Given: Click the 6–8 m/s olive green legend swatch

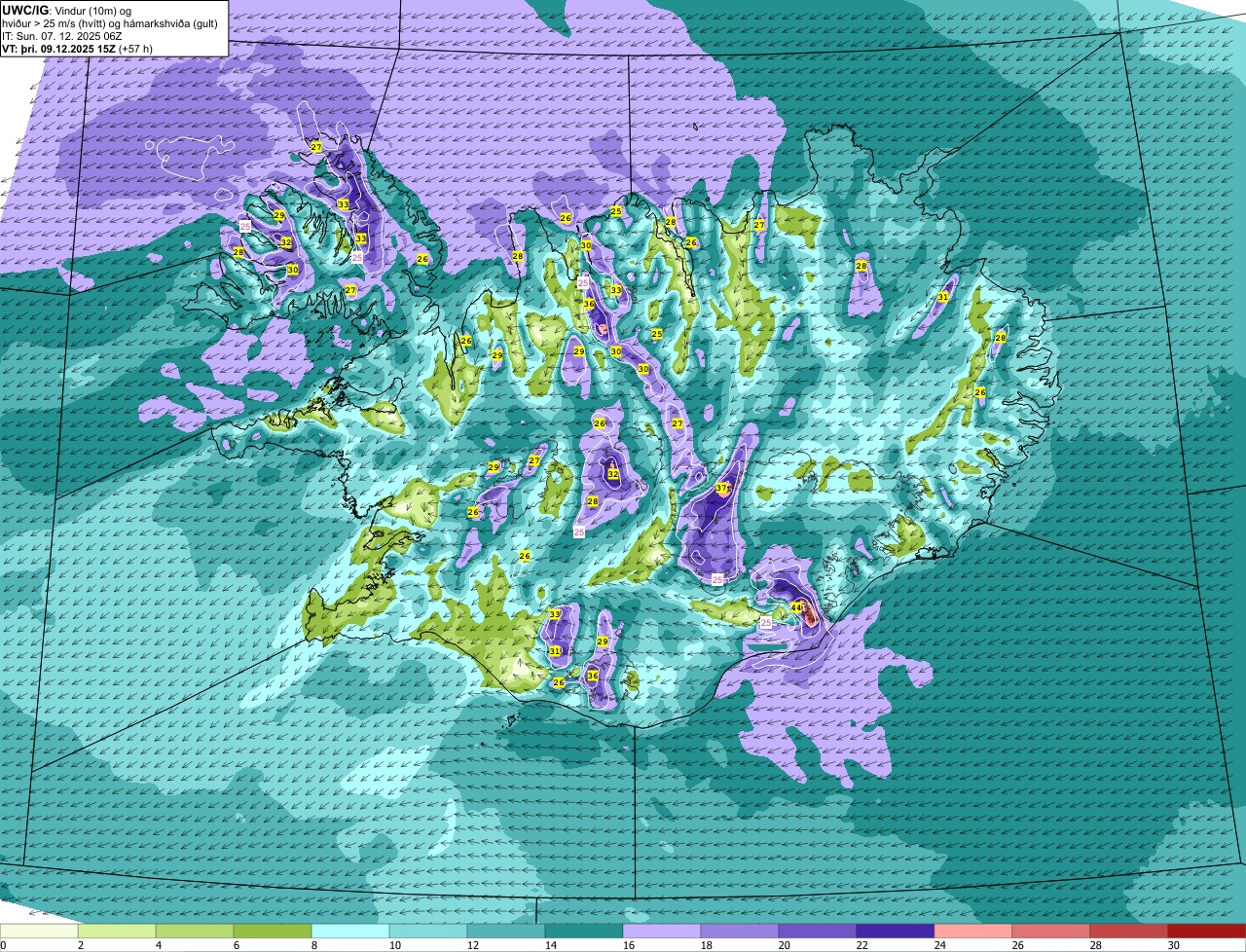Looking at the screenshot, I should pyautogui.click(x=273, y=932).
